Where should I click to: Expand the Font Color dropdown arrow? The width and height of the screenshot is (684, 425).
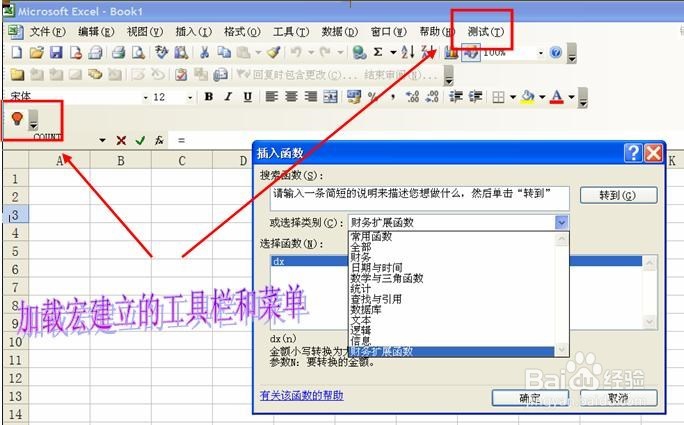pos(571,97)
